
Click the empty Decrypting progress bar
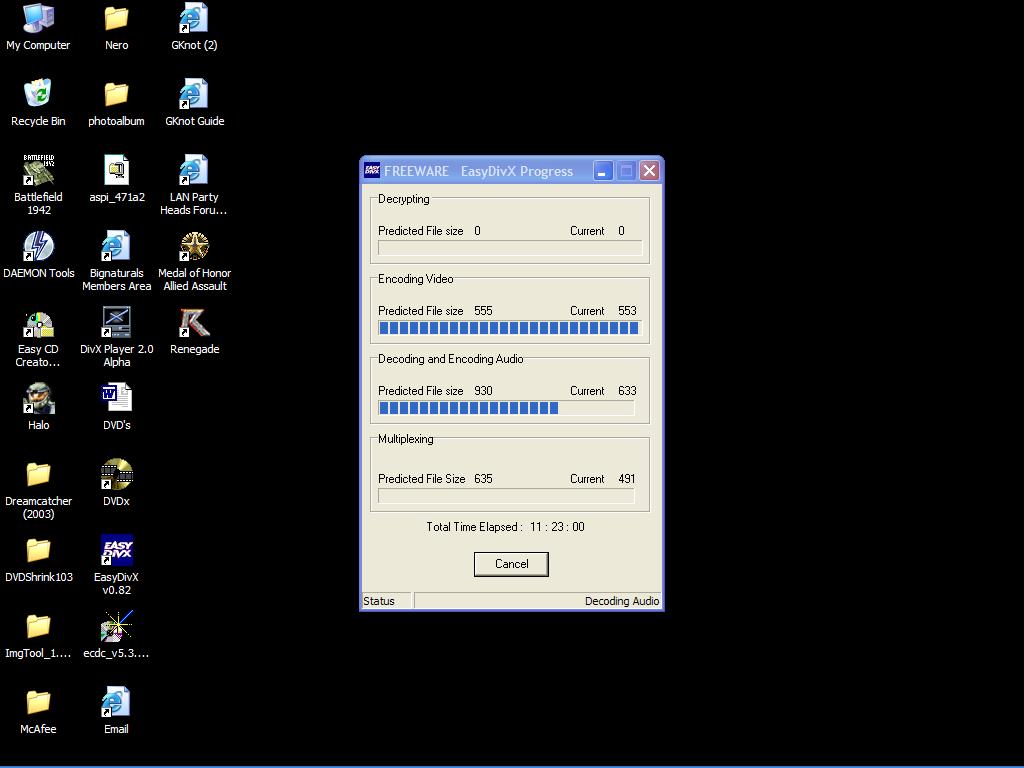pos(509,248)
